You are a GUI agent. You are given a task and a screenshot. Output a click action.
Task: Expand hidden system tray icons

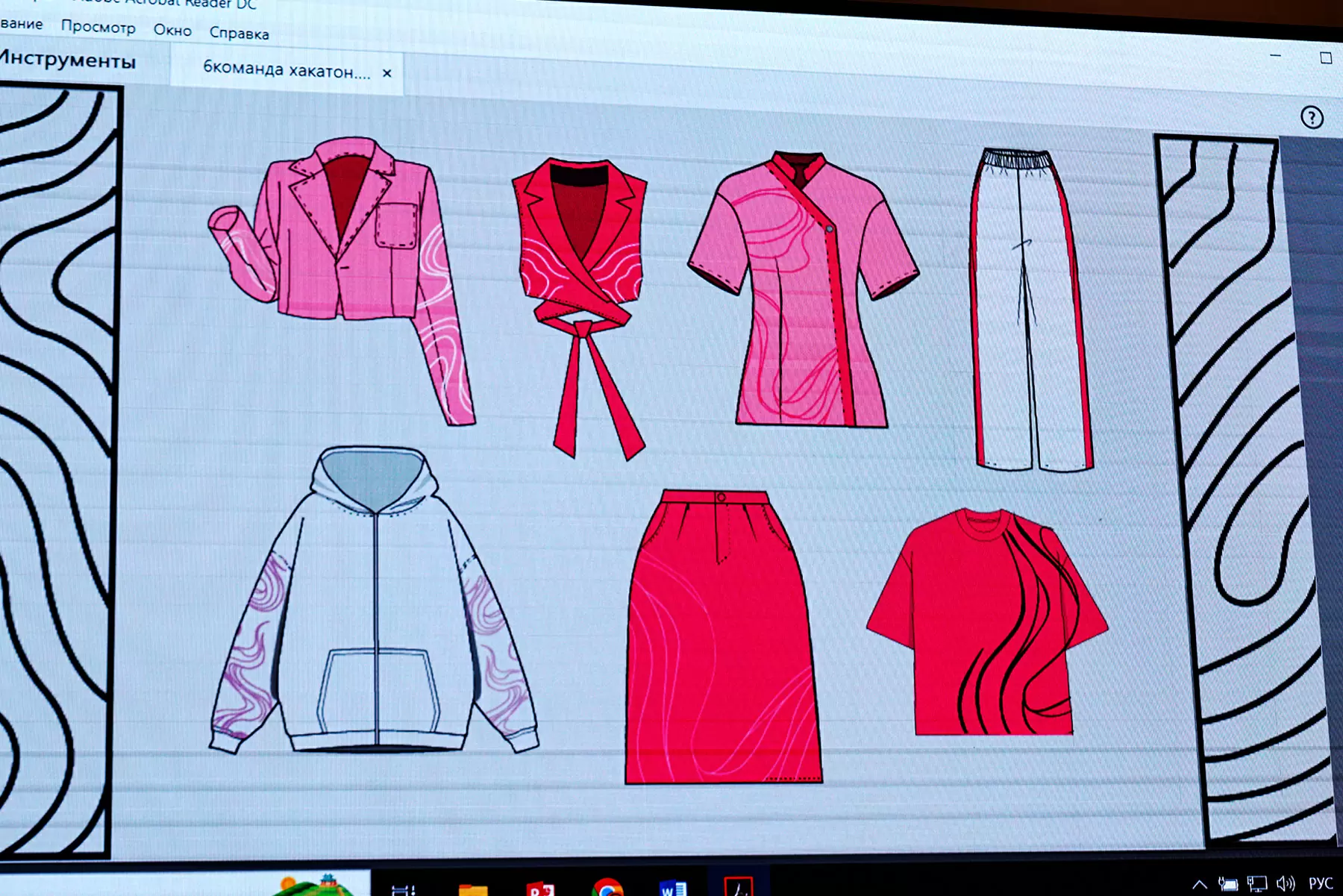click(x=1199, y=884)
